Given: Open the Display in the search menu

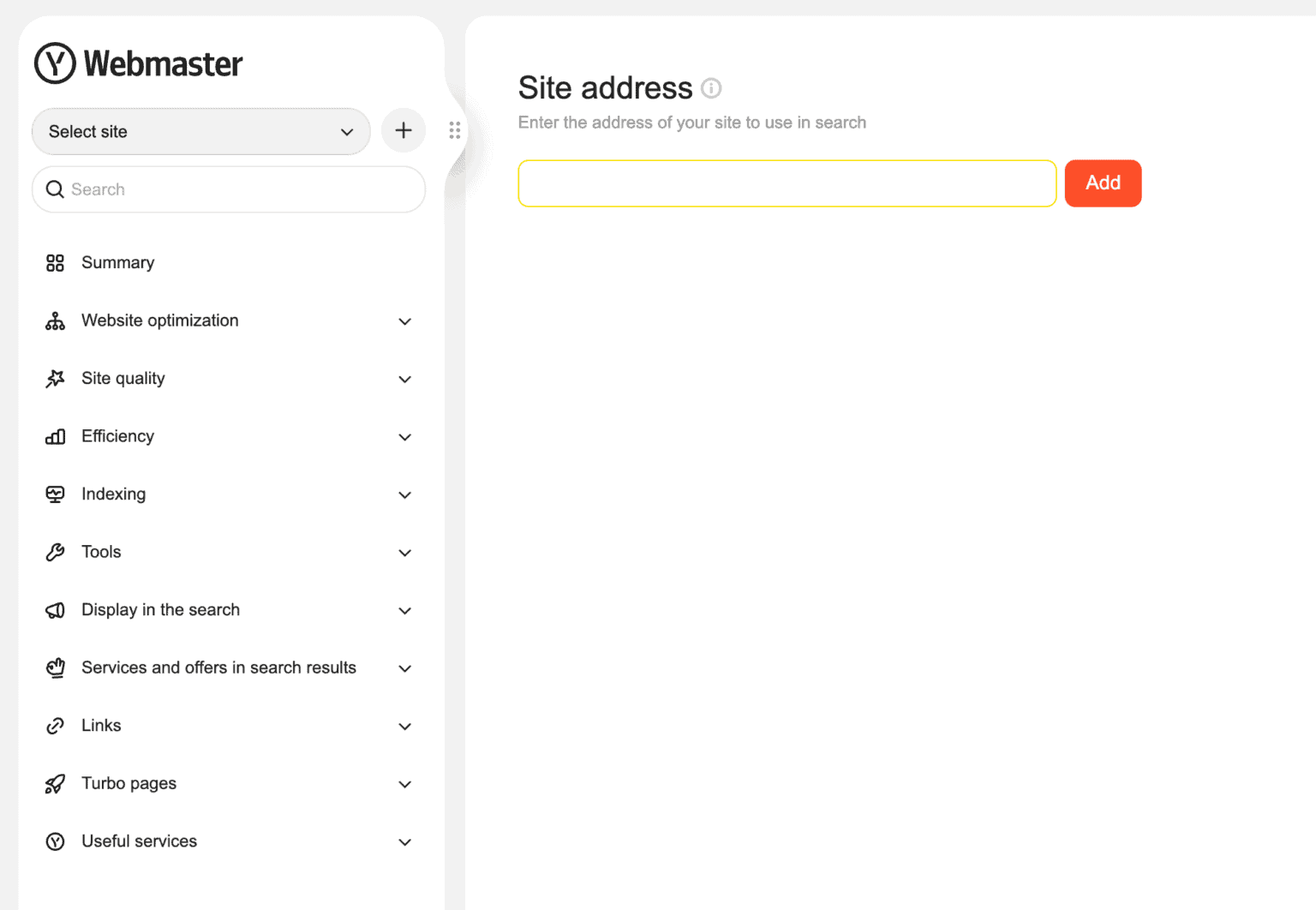Looking at the screenshot, I should click(229, 610).
